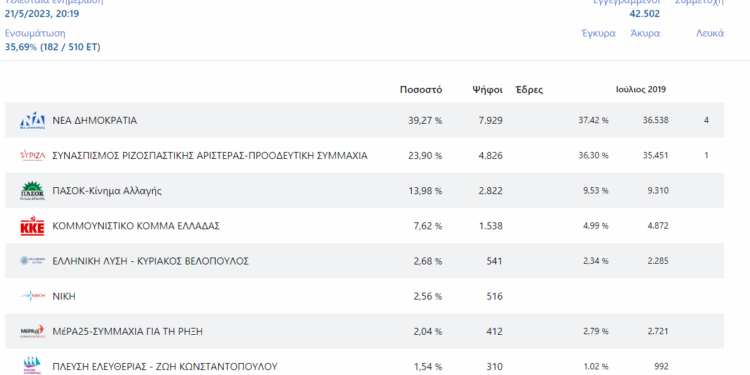
Task: Click the Elliniki Lysi party logo
Action: 32,261
